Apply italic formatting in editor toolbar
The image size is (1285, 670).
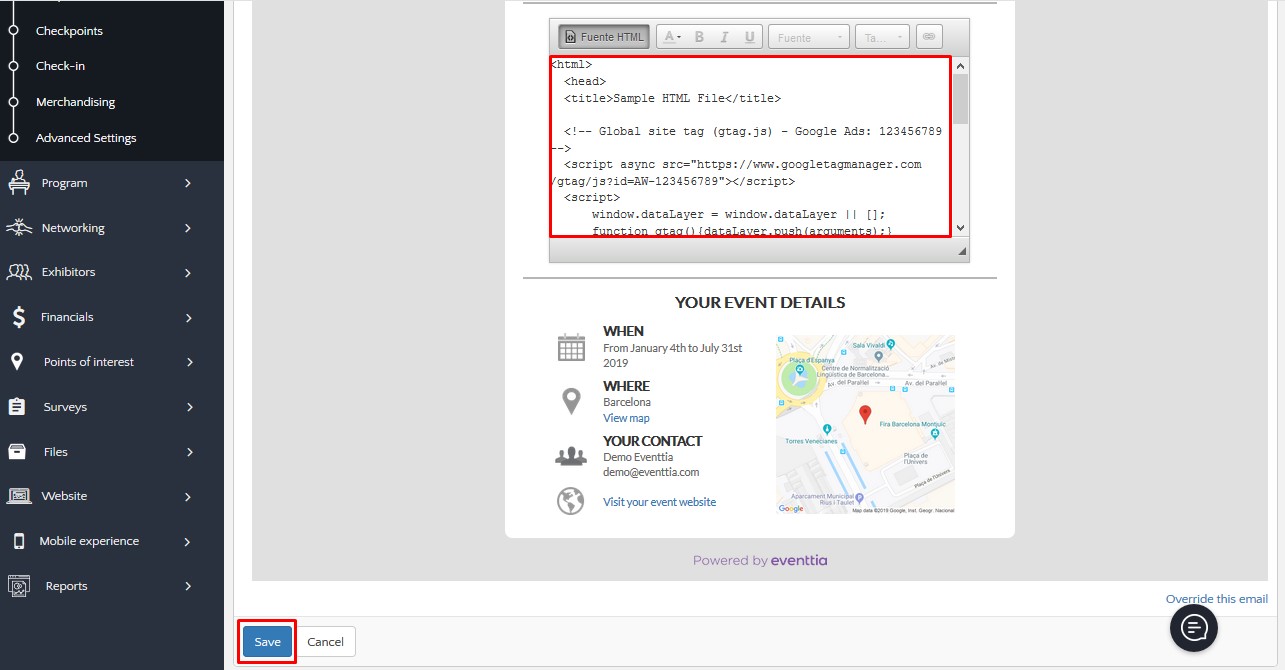coord(724,37)
